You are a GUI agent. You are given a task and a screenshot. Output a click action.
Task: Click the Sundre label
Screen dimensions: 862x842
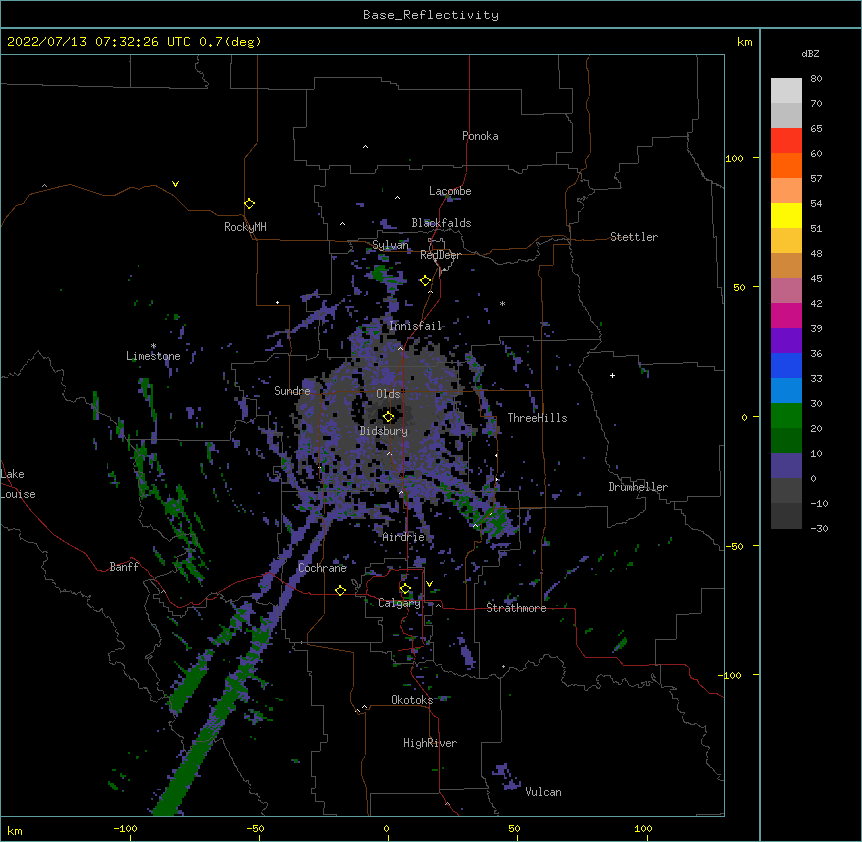click(292, 391)
